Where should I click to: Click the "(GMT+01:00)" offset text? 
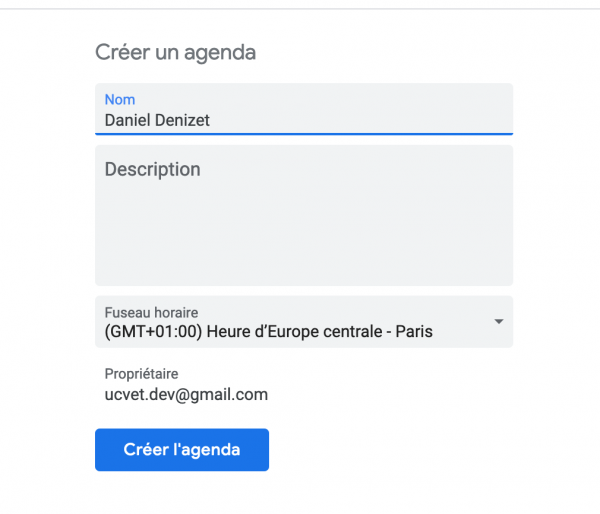point(152,331)
